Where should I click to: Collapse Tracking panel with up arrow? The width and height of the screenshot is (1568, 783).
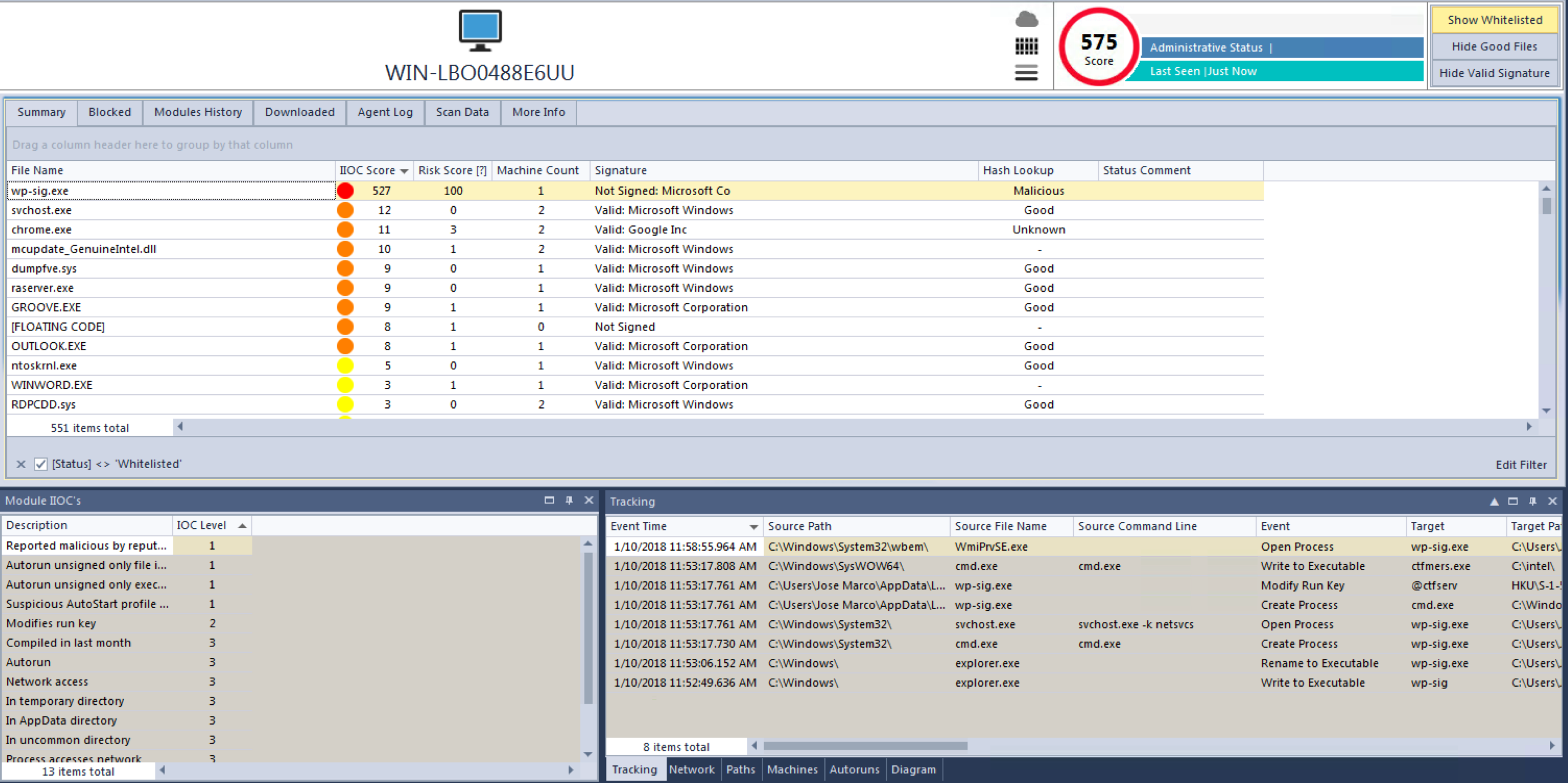1494,501
